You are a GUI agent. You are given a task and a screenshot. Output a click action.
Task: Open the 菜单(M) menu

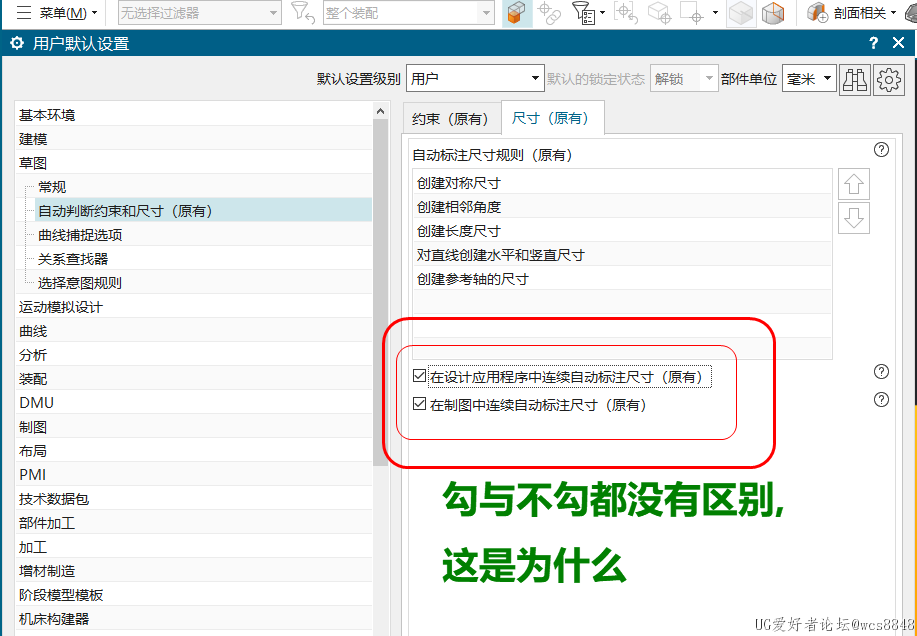(x=57, y=13)
